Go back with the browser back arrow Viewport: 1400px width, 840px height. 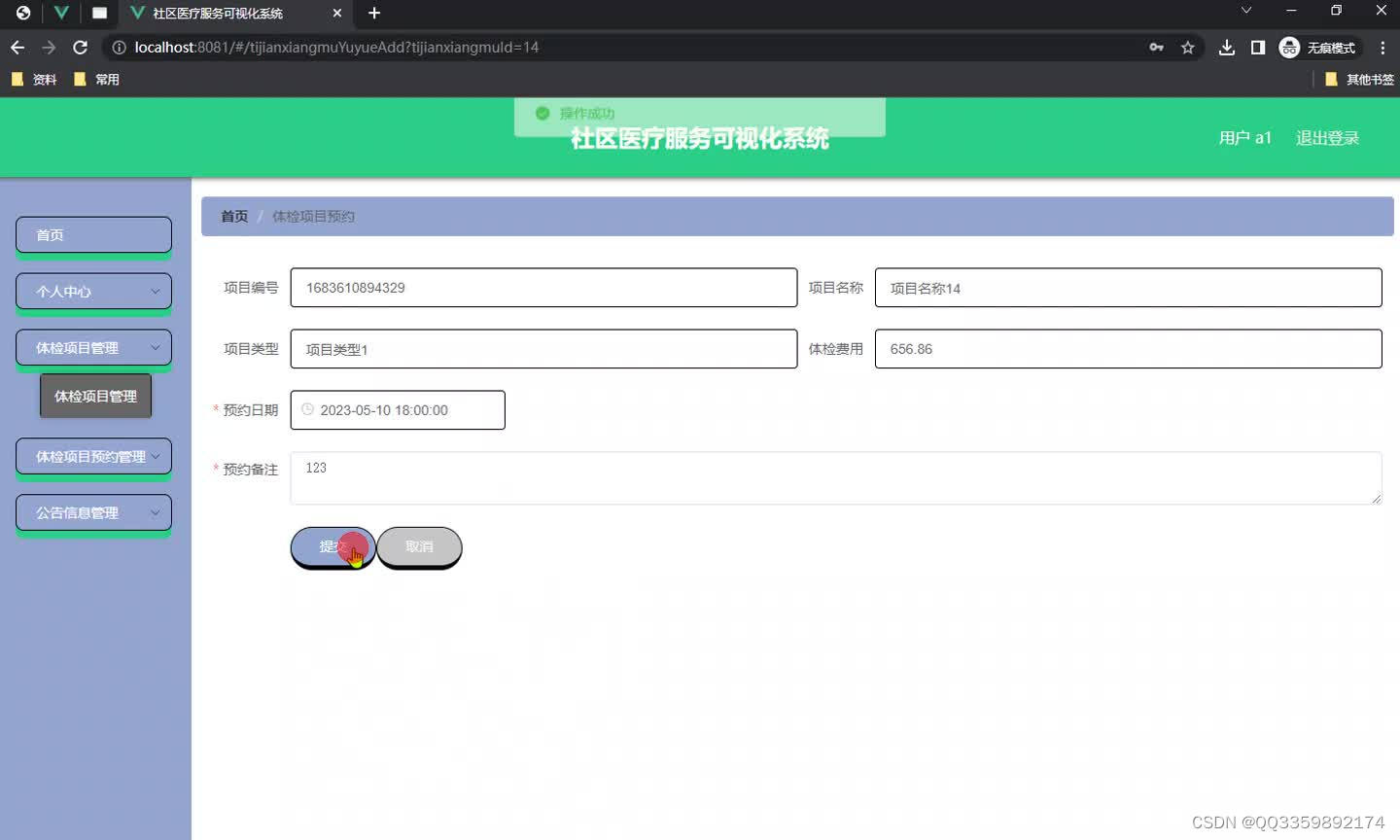coord(17,47)
